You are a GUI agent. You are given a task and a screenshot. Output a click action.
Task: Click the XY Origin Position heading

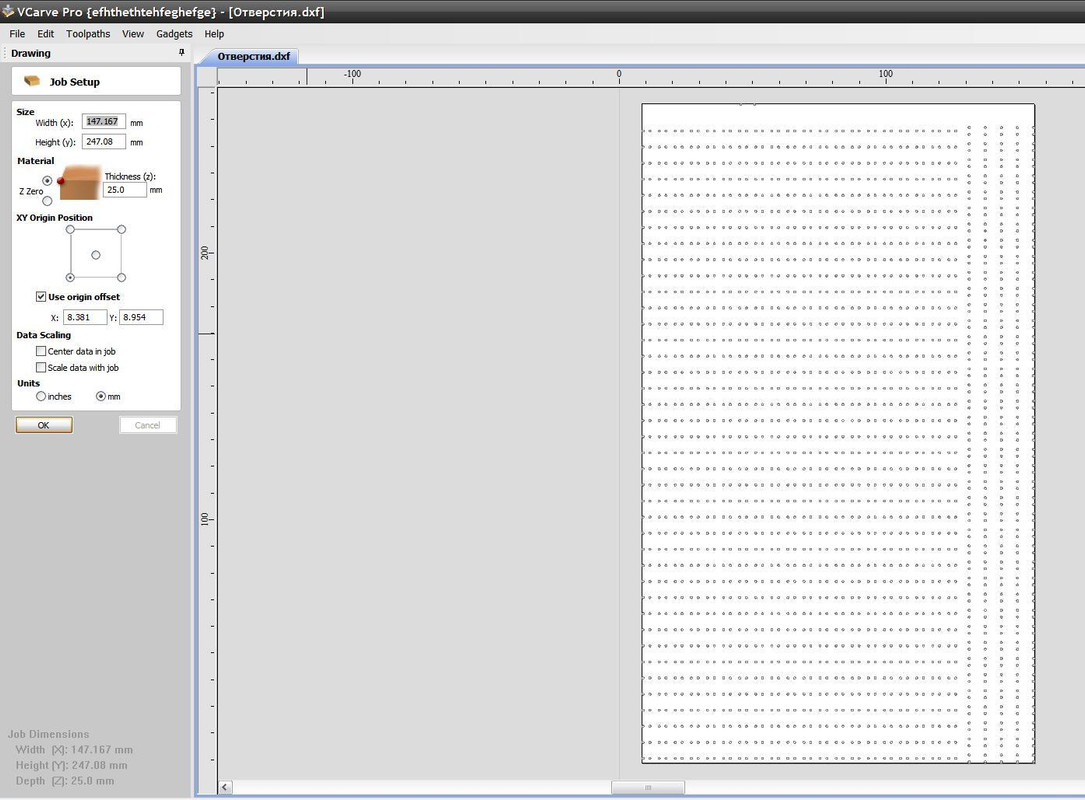[55, 217]
